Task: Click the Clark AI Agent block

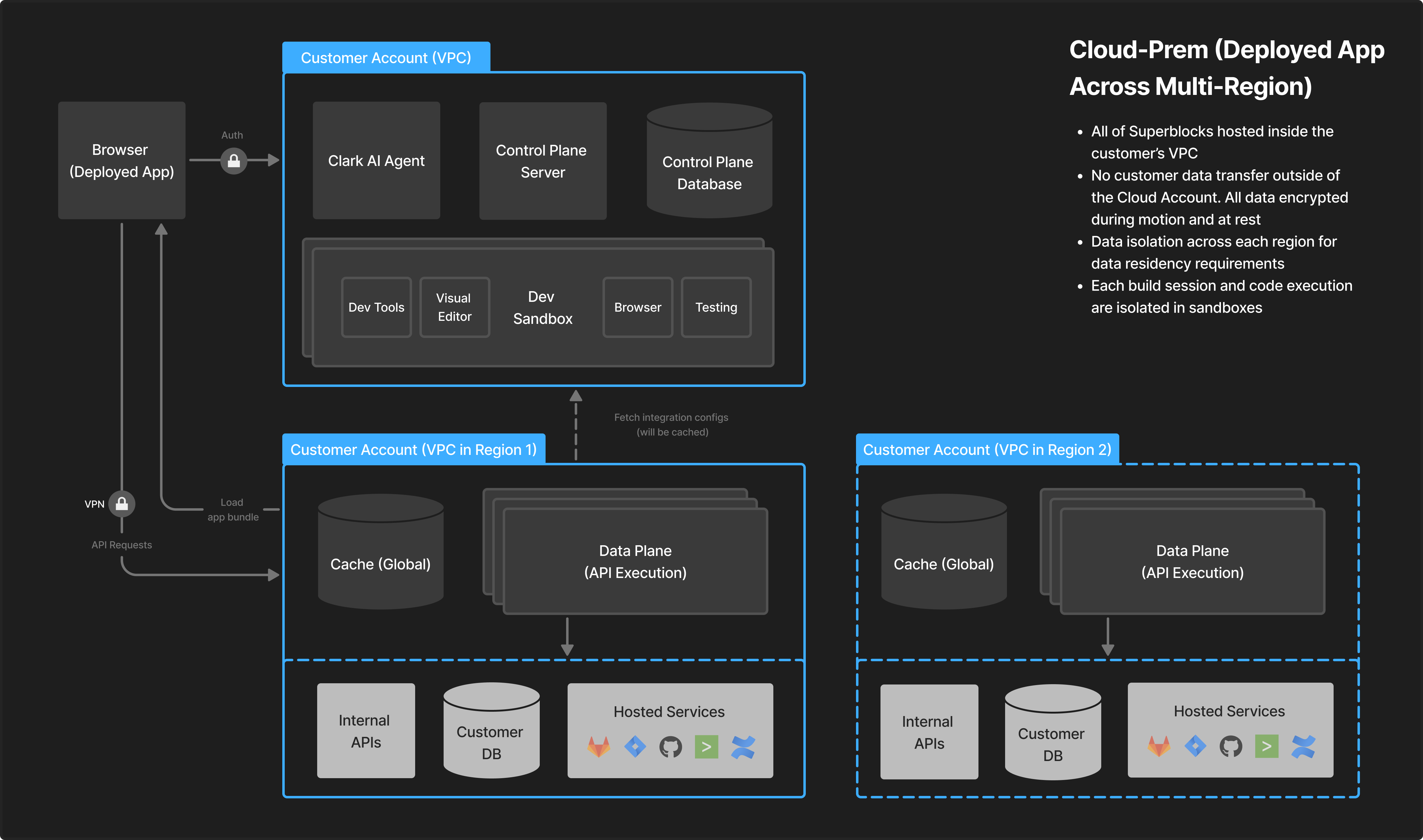Action: tap(376, 161)
